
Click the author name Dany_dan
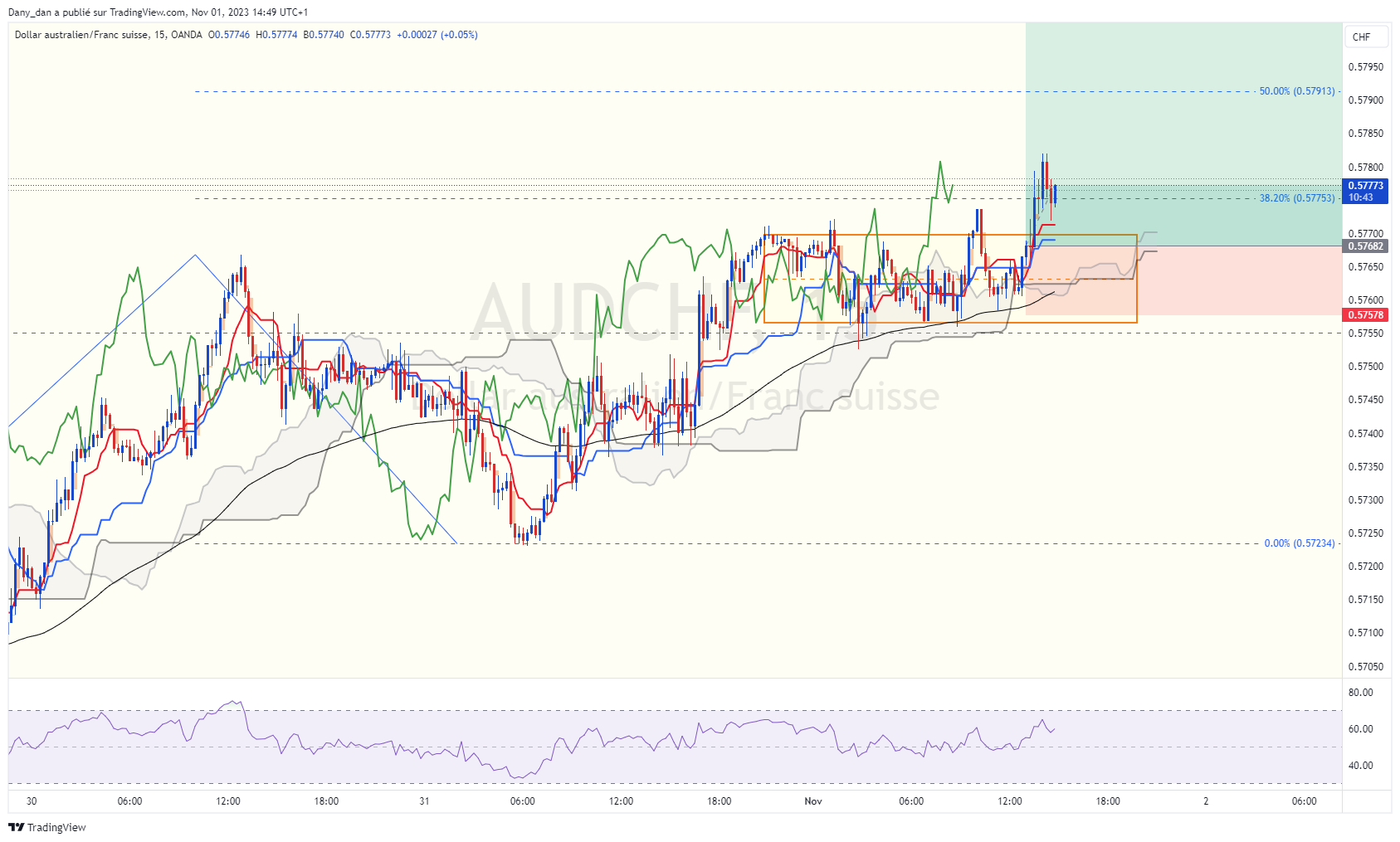30,12
